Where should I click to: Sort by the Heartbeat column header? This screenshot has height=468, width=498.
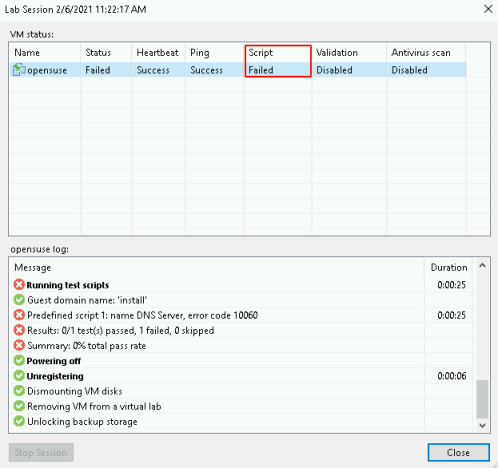coord(158,52)
